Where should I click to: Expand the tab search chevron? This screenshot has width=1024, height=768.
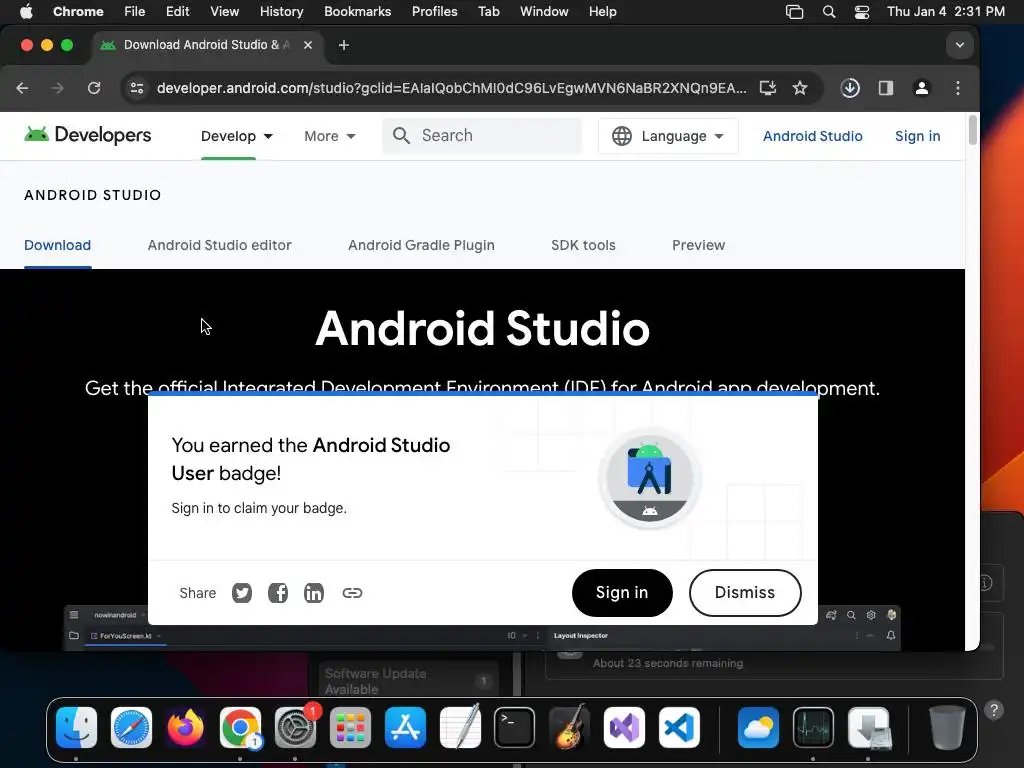[959, 45]
